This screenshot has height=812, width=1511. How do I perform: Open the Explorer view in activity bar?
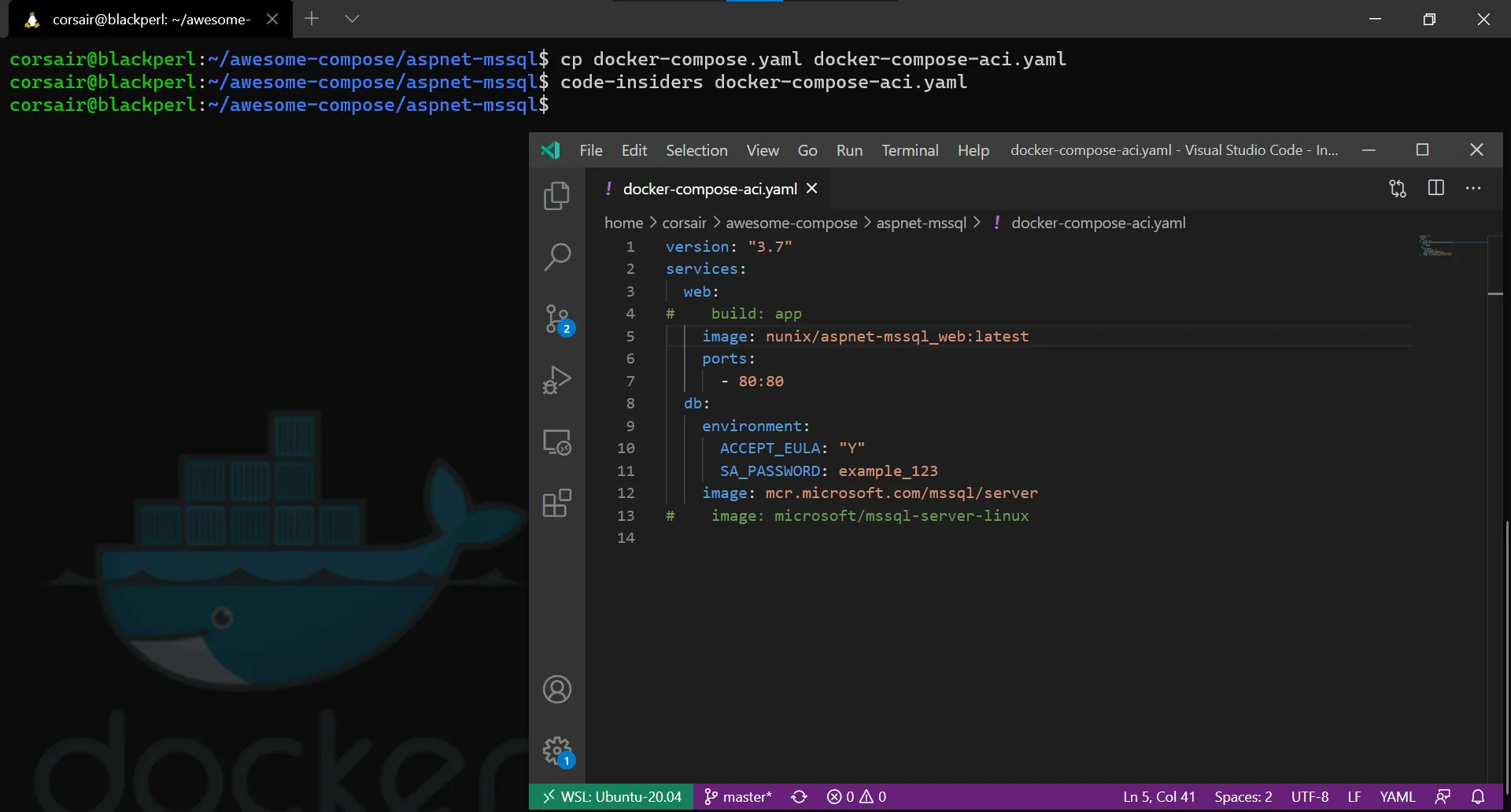[x=556, y=196]
